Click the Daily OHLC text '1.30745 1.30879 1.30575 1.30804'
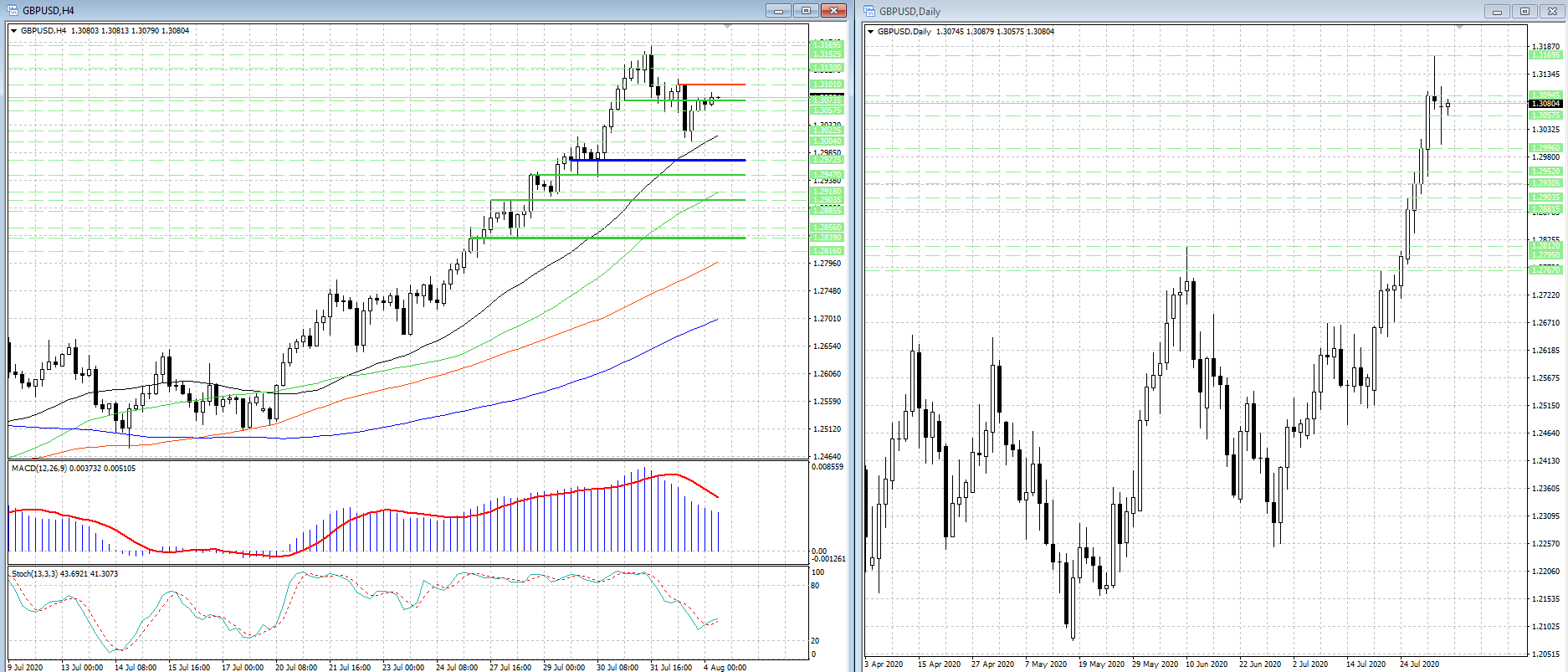Screen dimensions: 1568x672 pyautogui.click(x=995, y=32)
